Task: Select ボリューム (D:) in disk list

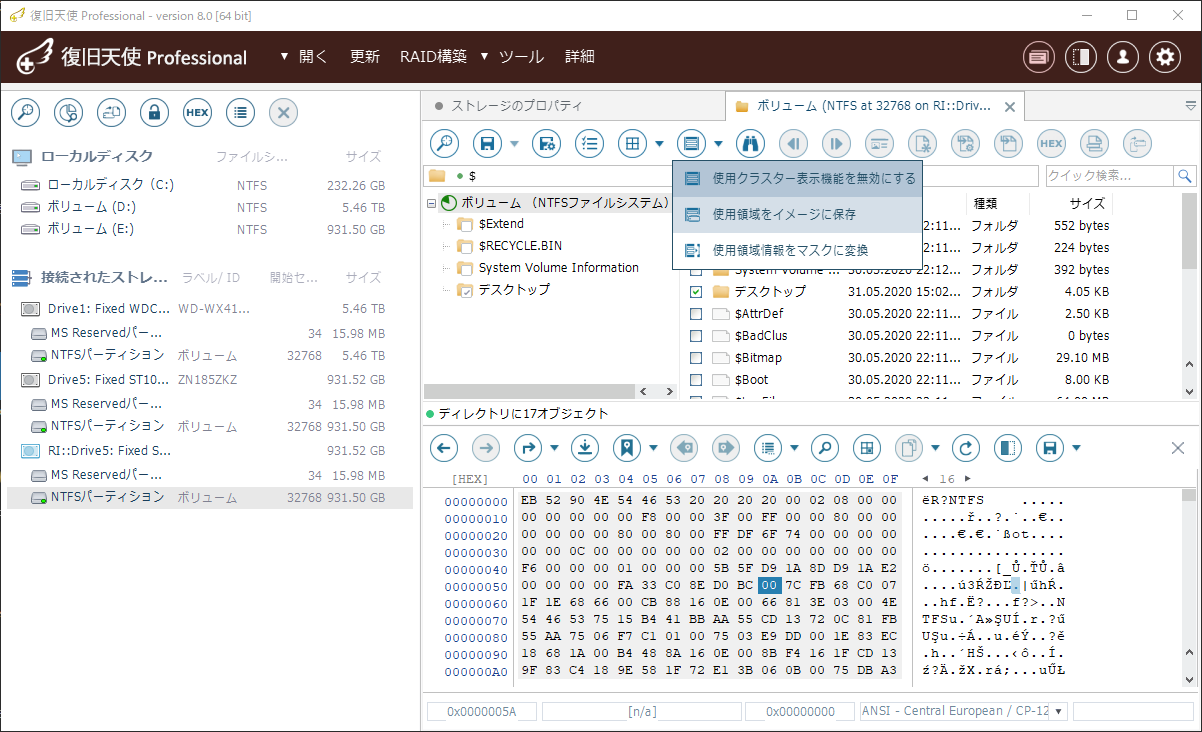Action: (210, 207)
